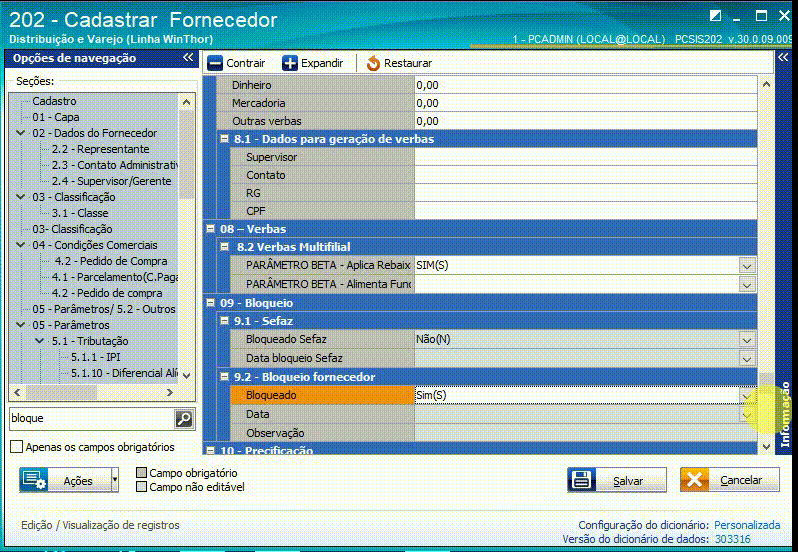Collapse the 5.1 - Tributação tree node
Viewport: 798px width, 552px height.
40,341
